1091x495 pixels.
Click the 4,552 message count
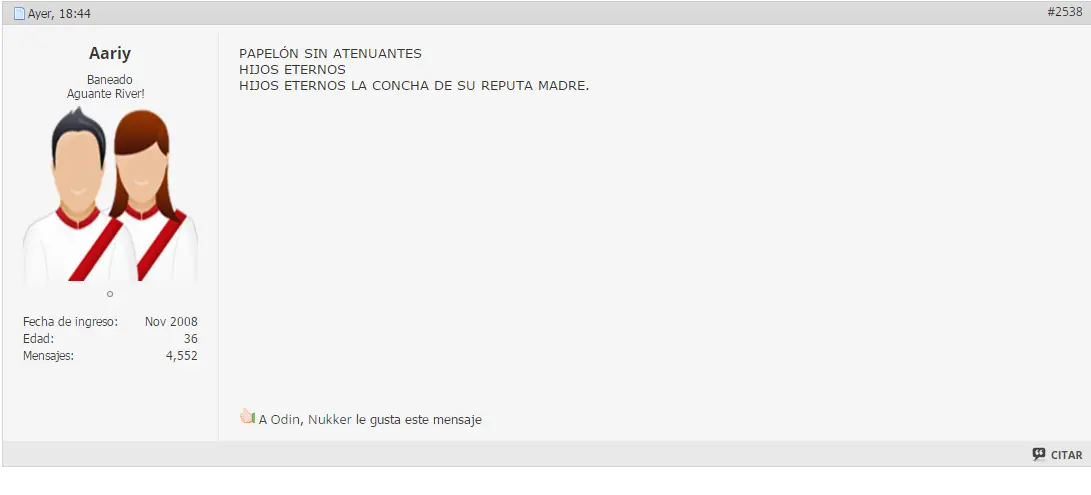182,356
